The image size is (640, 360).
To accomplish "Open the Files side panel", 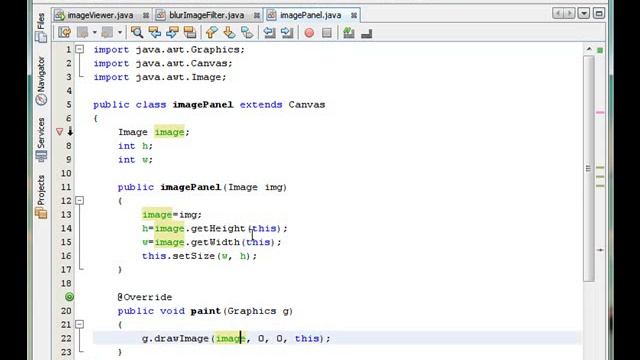I will tap(41, 28).
